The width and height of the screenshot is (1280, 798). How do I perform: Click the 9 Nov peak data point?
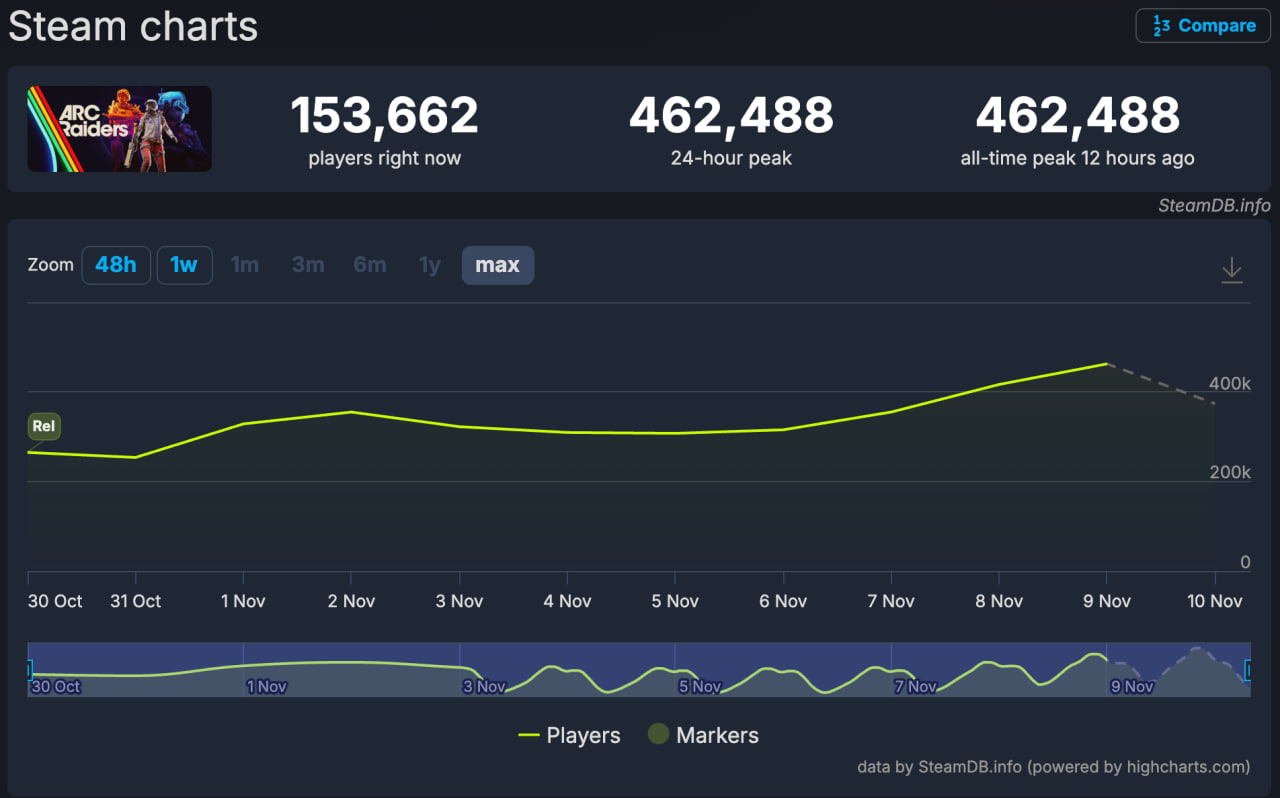click(1106, 364)
